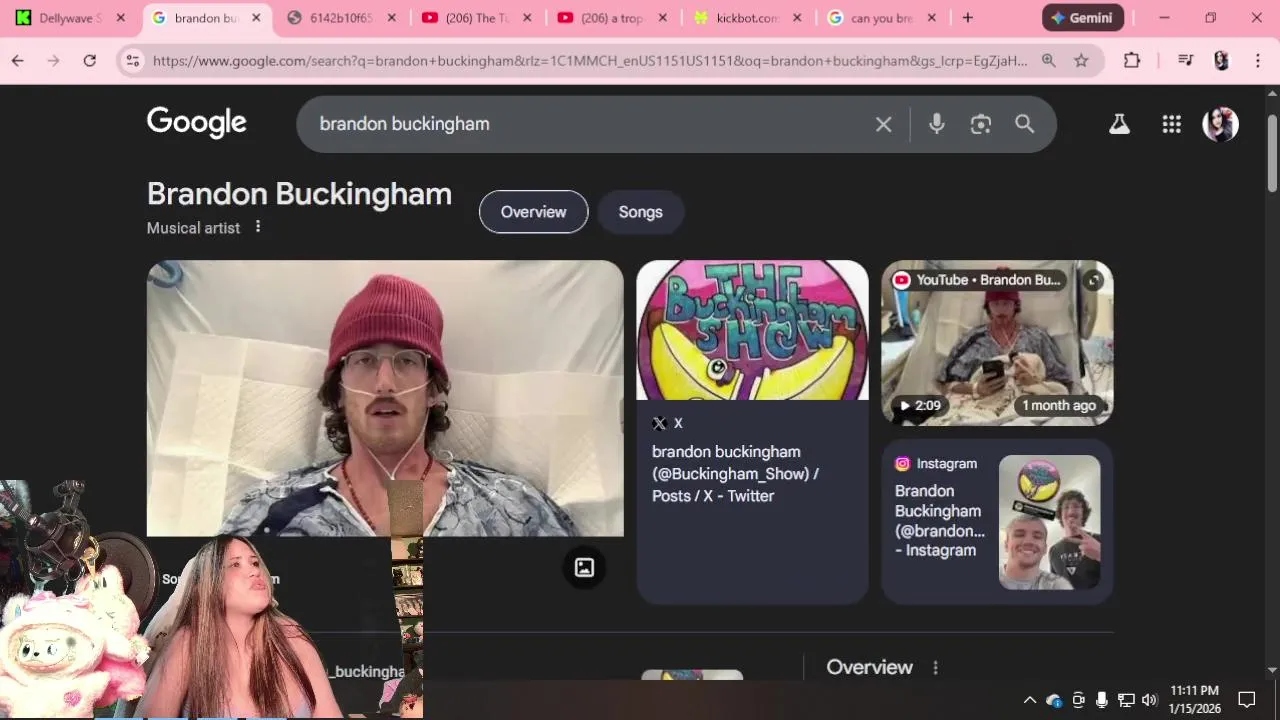Start voice search with the microphone icon
Image resolution: width=1280 pixels, height=720 pixels.
tap(936, 124)
